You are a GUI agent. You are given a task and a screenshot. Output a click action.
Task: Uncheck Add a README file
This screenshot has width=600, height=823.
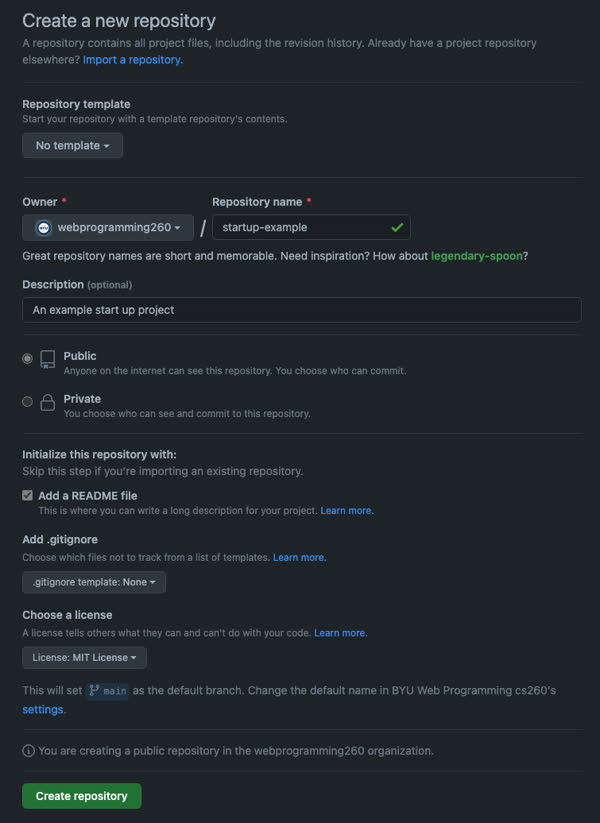27,495
